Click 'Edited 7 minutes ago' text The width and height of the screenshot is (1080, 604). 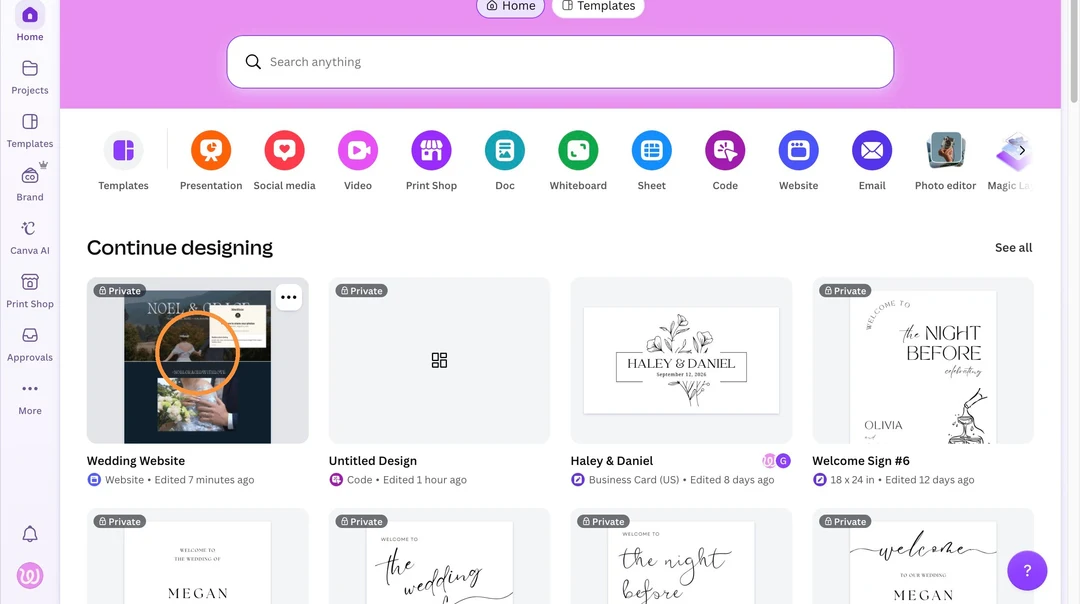(x=204, y=480)
